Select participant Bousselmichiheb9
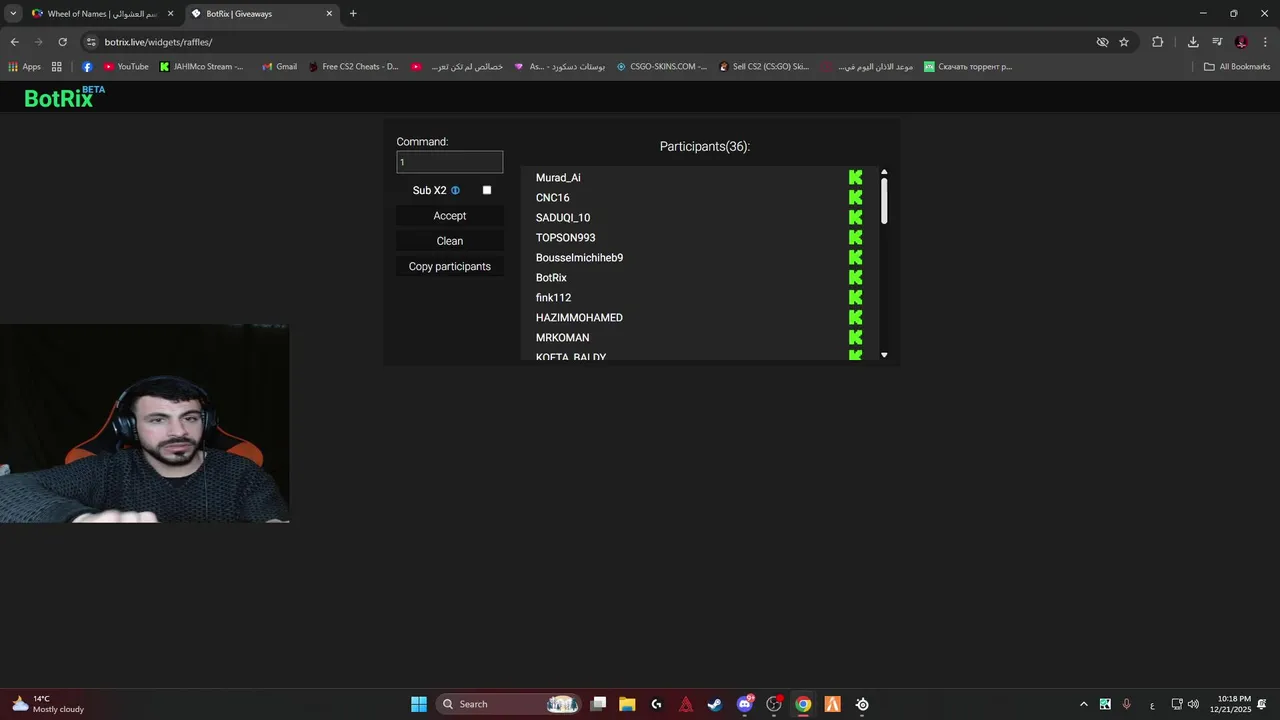The height and width of the screenshot is (720, 1280). coord(579,258)
